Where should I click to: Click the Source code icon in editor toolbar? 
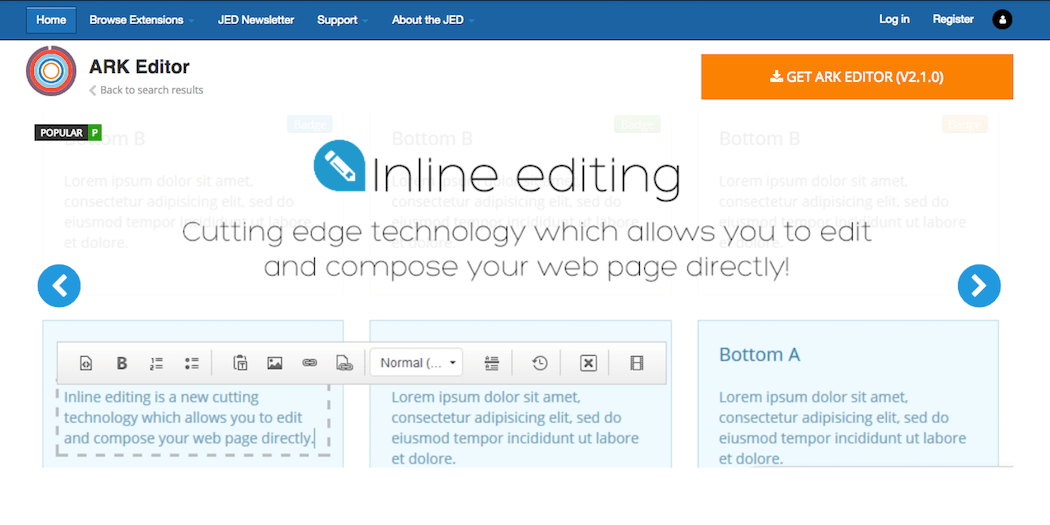click(86, 363)
